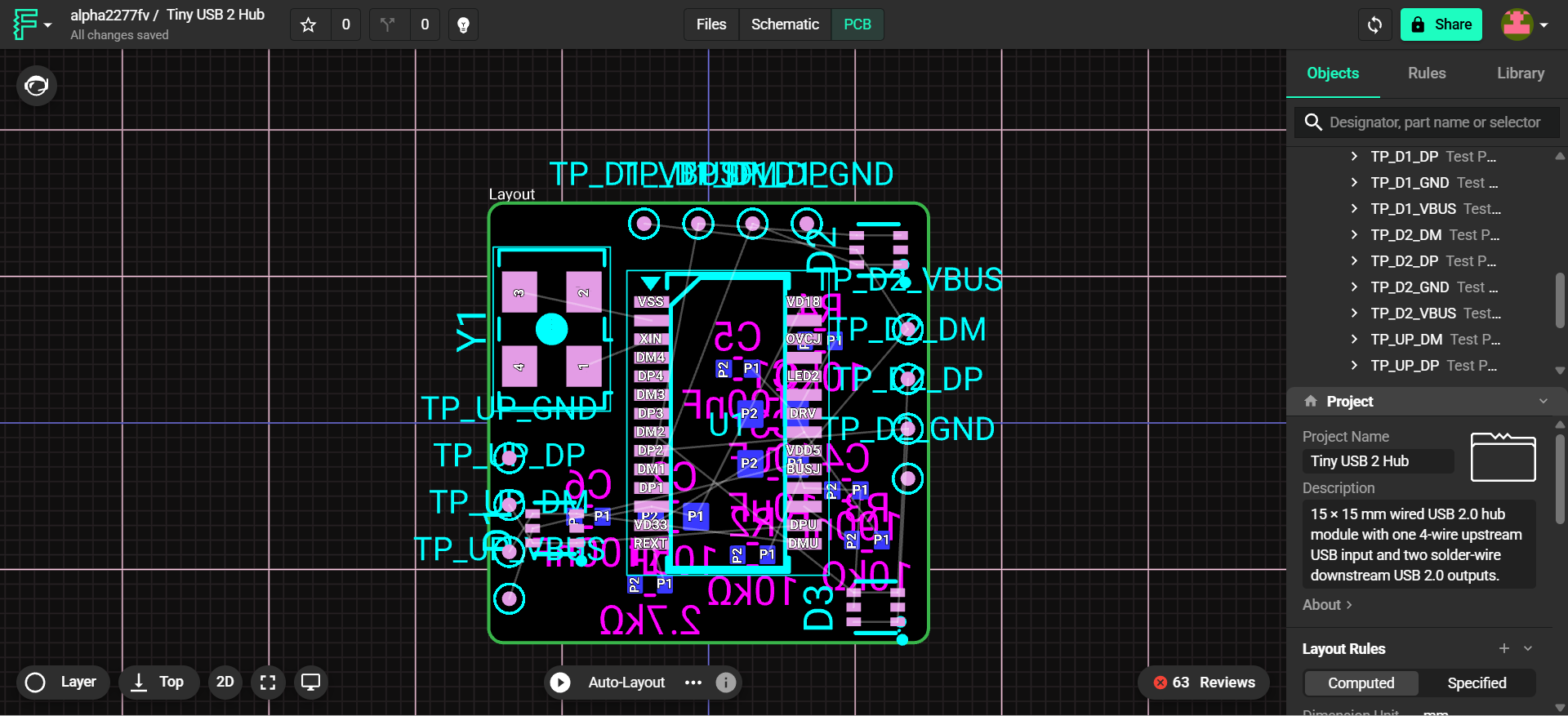This screenshot has width=1568, height=716.
Task: Click the fullscreen fit-to-view icon
Action: coord(268,682)
